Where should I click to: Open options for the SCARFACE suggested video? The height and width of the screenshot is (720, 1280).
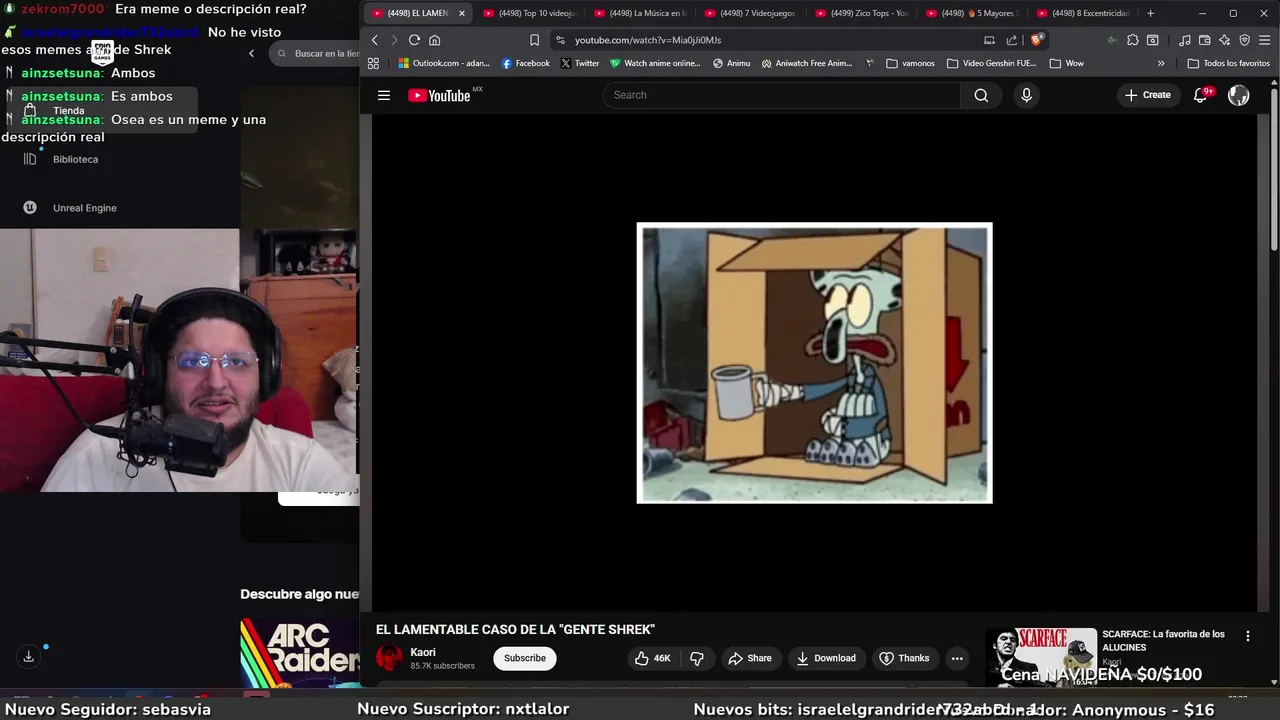1247,636
